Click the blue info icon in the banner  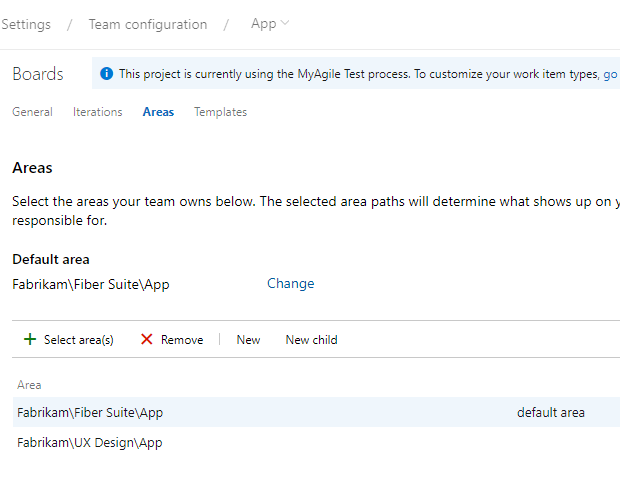tap(107, 74)
